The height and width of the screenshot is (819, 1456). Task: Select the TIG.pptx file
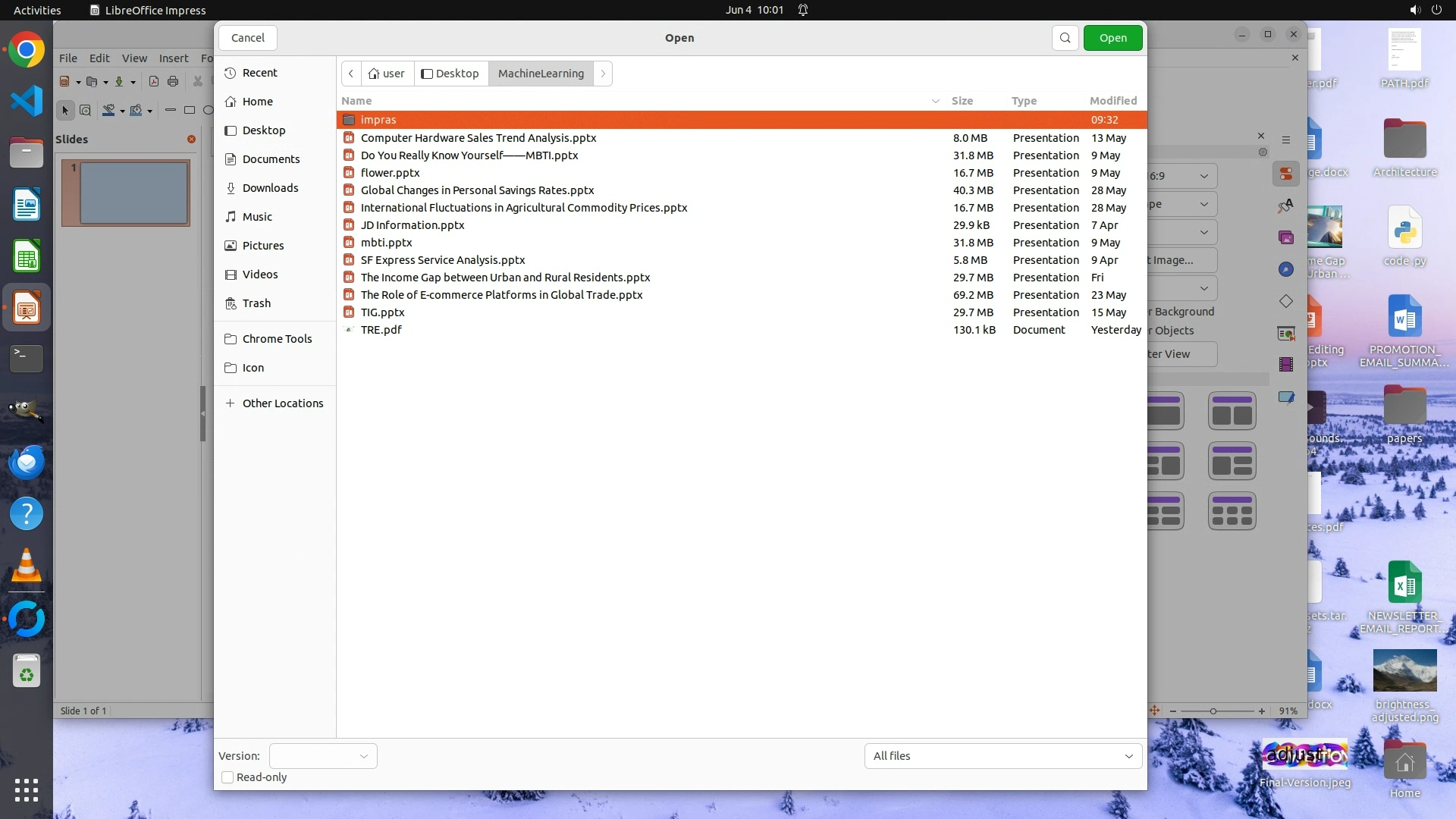coord(383,312)
